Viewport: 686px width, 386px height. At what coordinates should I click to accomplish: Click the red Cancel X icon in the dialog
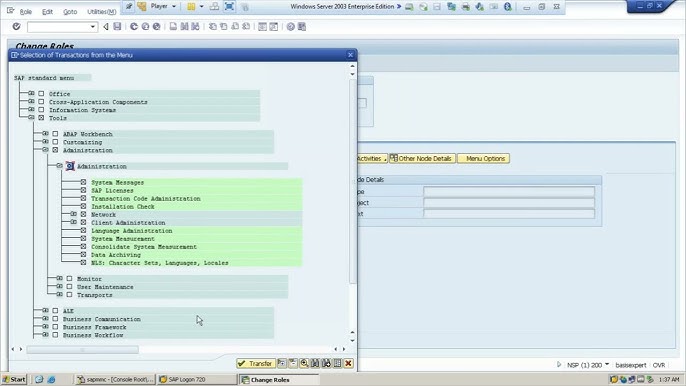tap(349, 363)
